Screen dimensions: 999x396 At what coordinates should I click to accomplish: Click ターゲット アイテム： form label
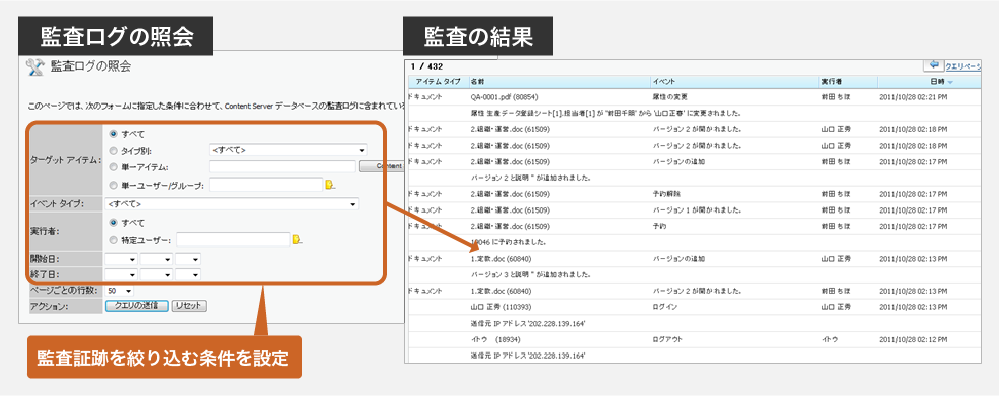[66, 160]
